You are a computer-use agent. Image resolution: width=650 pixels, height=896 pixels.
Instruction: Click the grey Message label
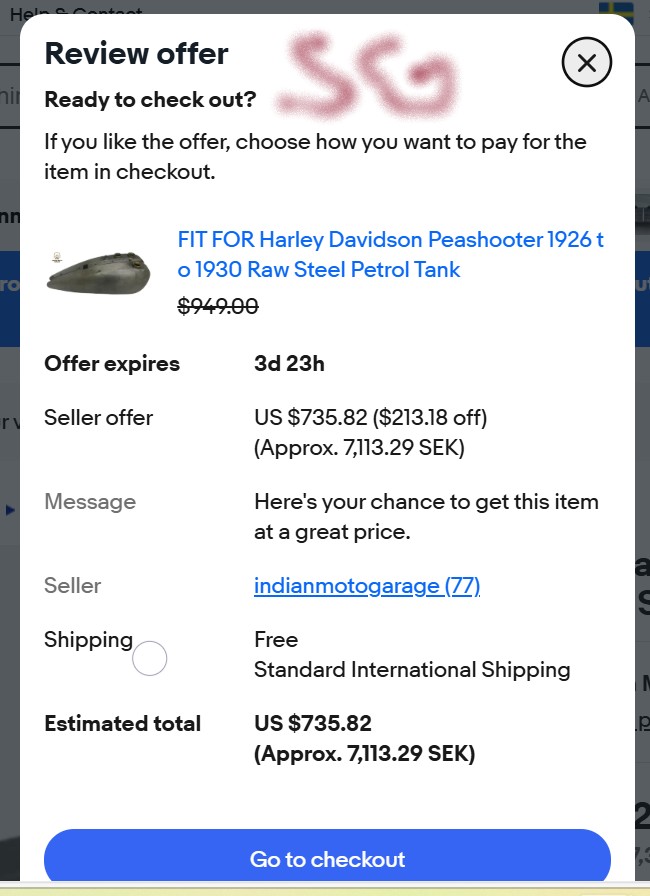[x=90, y=502]
